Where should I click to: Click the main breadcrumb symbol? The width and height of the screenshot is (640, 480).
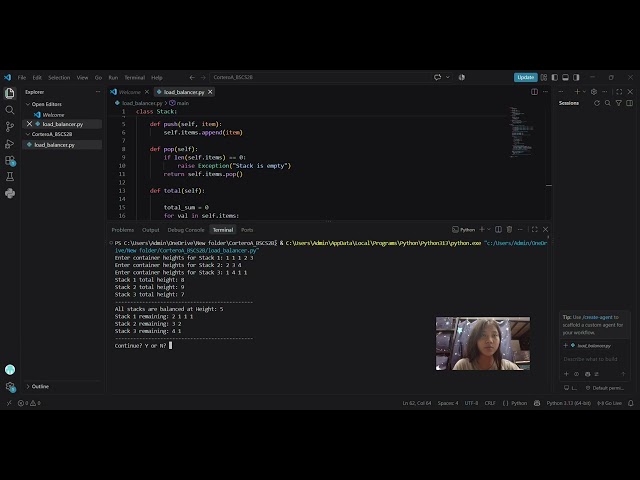click(x=179, y=103)
